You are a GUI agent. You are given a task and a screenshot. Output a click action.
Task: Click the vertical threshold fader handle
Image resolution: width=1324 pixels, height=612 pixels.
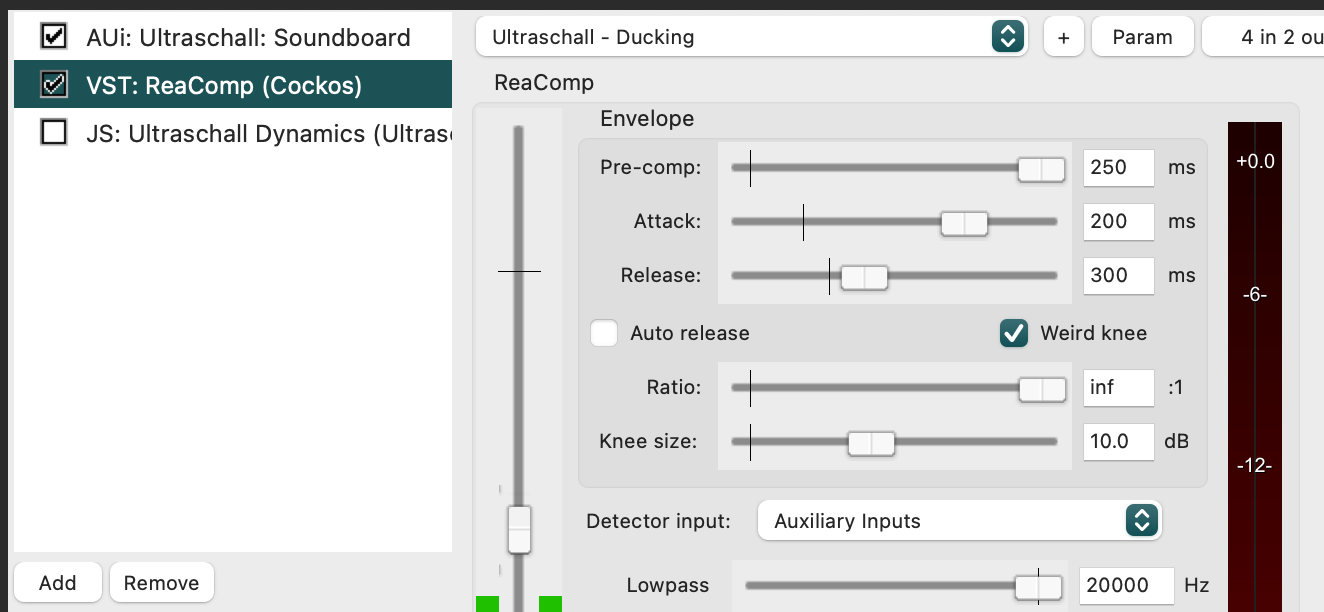click(519, 529)
